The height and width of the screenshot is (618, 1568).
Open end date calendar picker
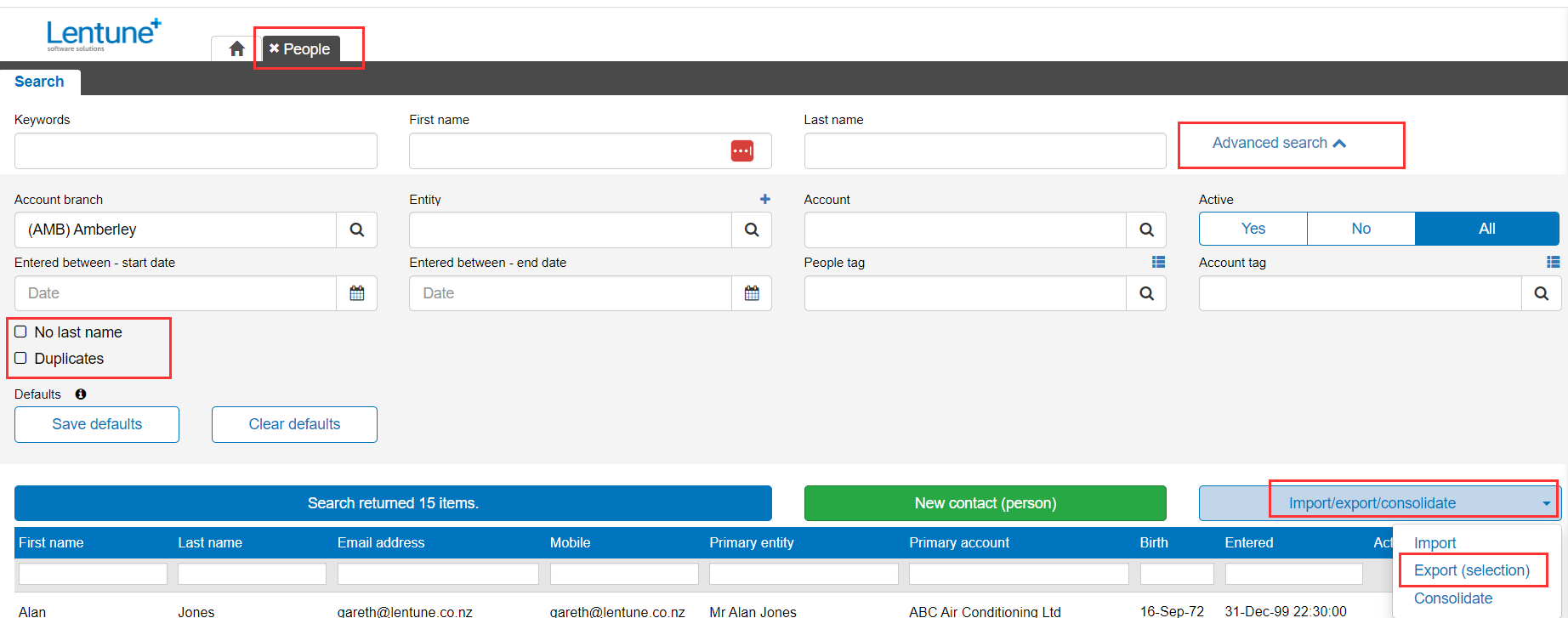752,293
